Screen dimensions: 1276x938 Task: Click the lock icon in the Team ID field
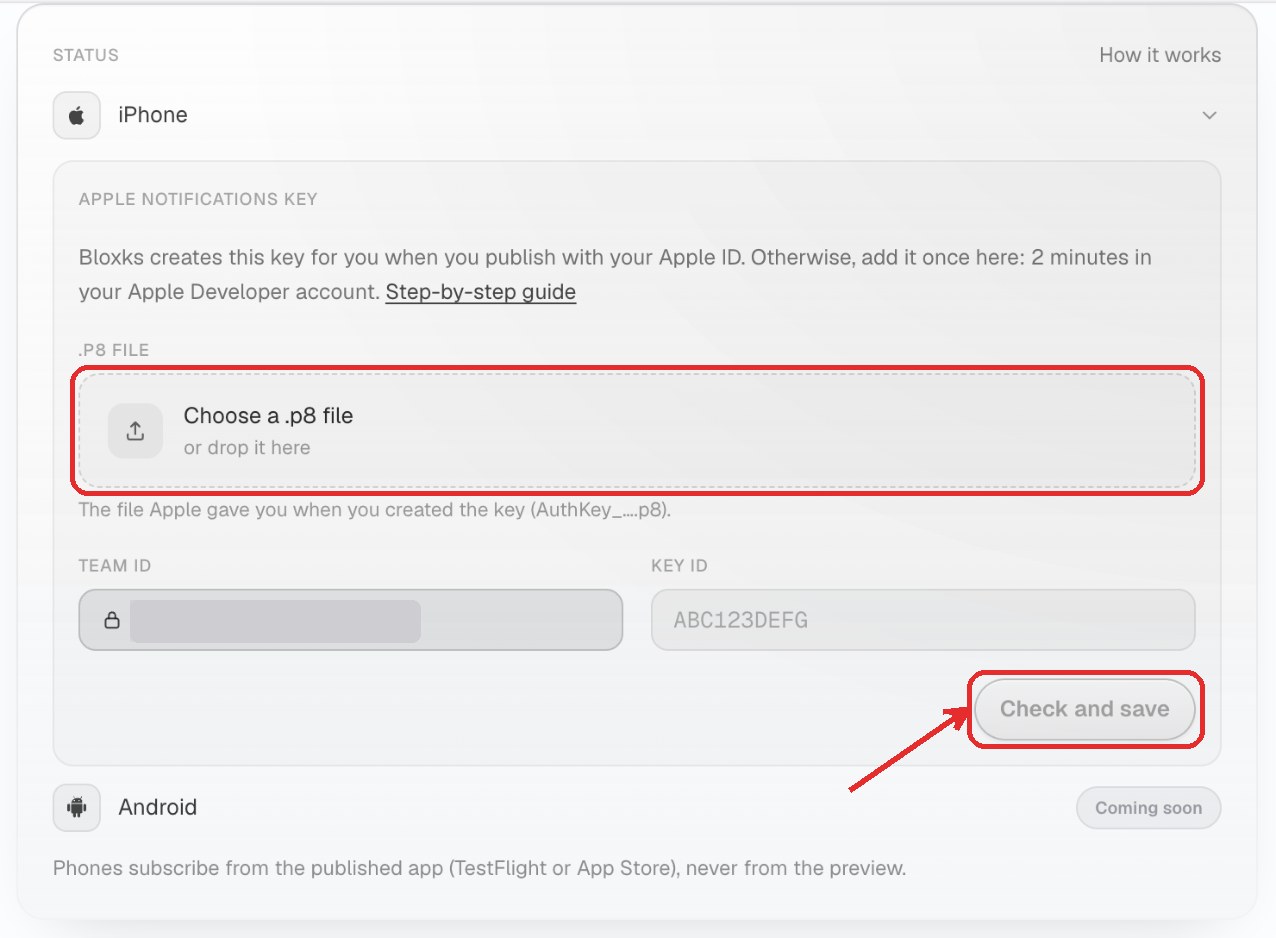coord(112,621)
